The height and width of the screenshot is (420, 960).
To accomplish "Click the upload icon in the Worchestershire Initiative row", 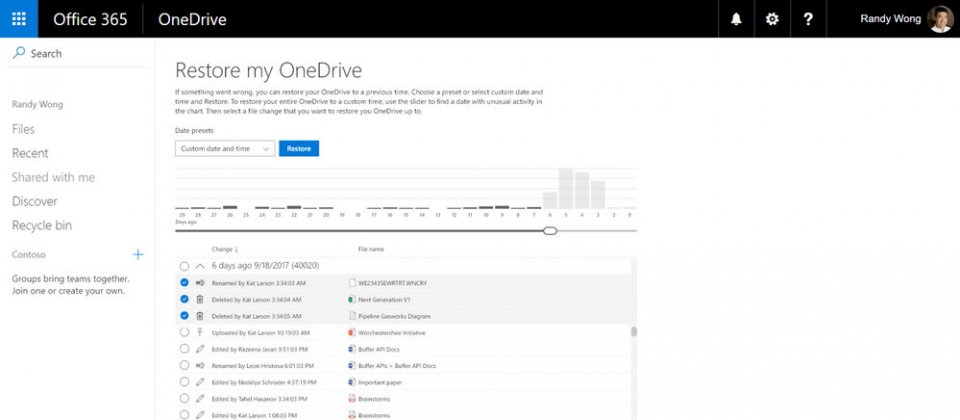I will point(200,332).
